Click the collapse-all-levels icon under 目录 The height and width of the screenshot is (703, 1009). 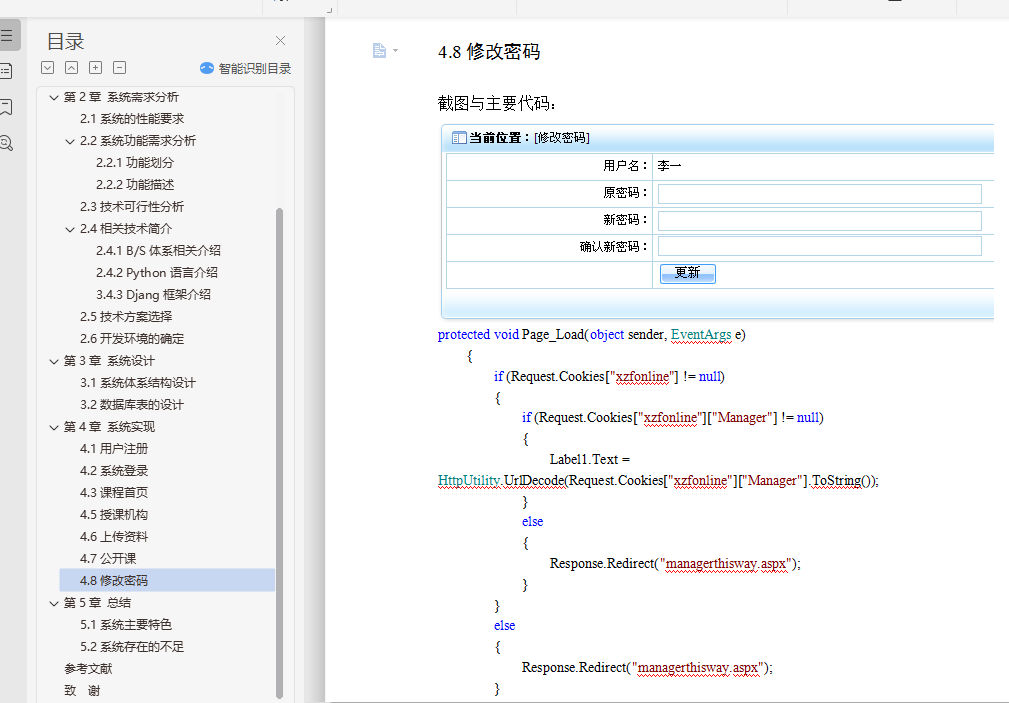tap(71, 68)
